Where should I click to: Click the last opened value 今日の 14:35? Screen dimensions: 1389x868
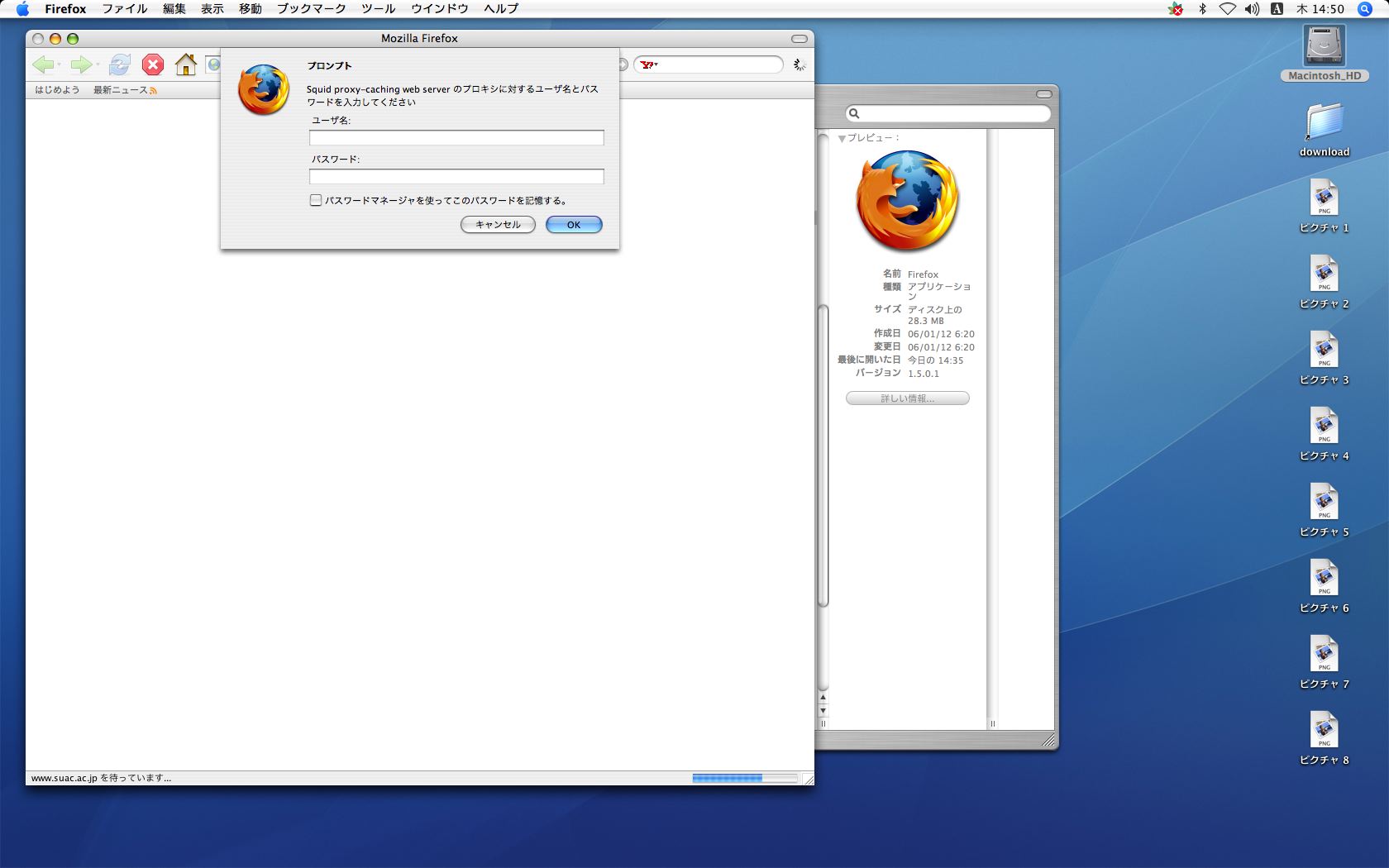(936, 360)
